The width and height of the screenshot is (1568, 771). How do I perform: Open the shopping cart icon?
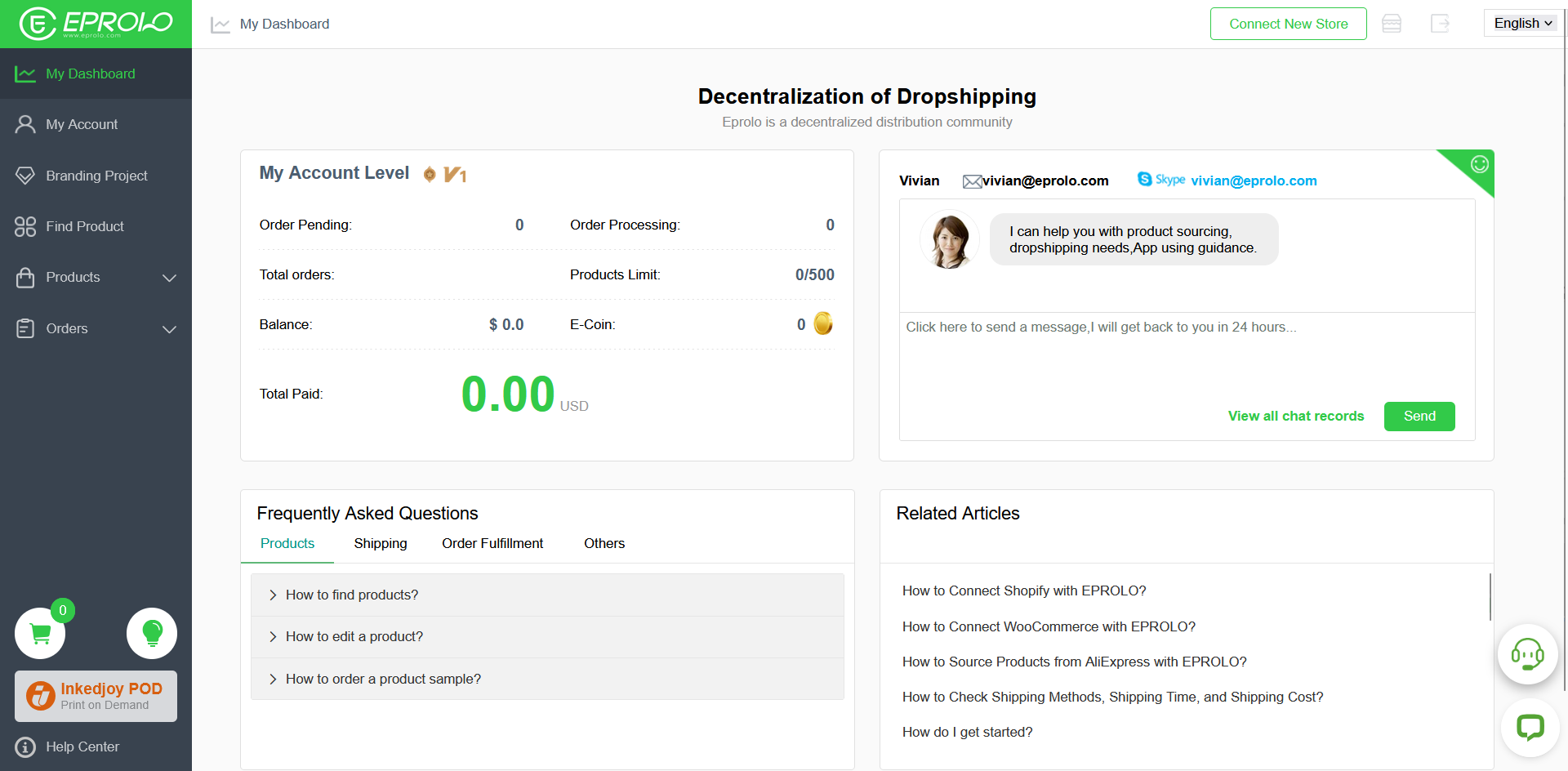[40, 633]
